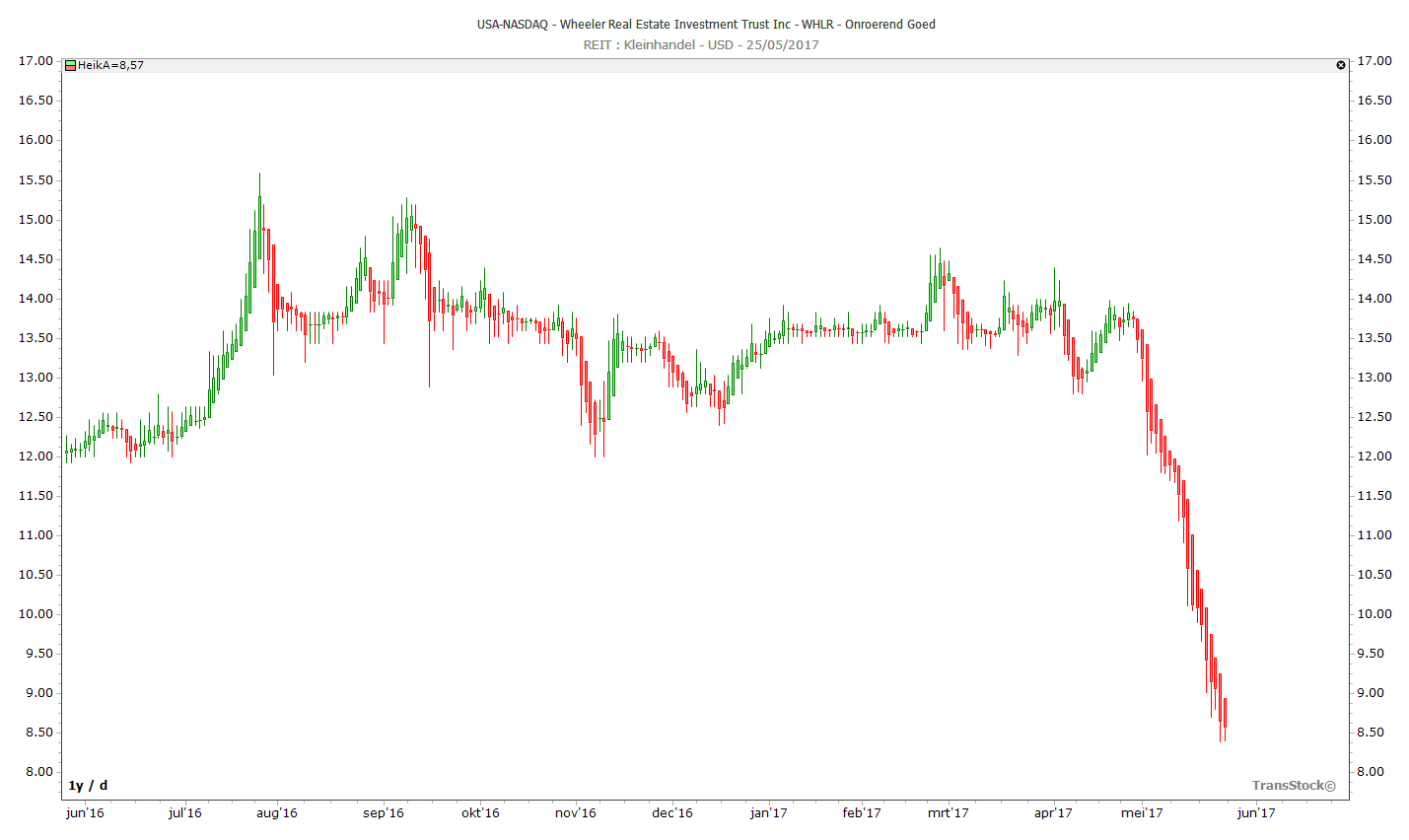Screen dimensions: 1409x840
Task: Click 15.00 on the right price axis
Action: point(1374,220)
